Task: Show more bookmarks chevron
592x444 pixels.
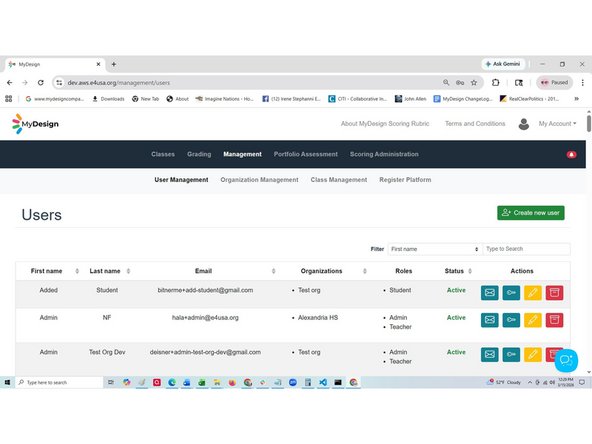Action: click(577, 99)
